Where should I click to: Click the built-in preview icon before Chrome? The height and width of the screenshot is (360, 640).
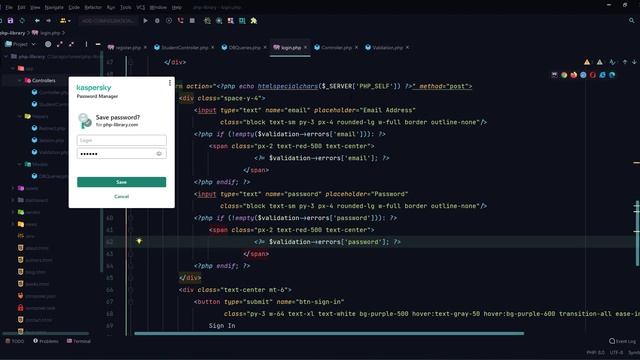point(554,75)
